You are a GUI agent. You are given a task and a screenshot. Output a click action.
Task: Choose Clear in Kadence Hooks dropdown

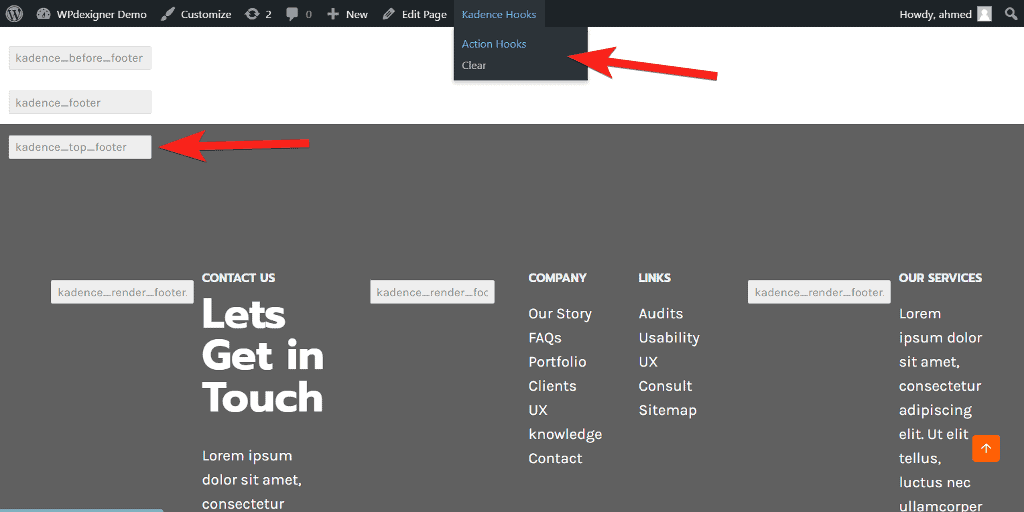pos(474,66)
